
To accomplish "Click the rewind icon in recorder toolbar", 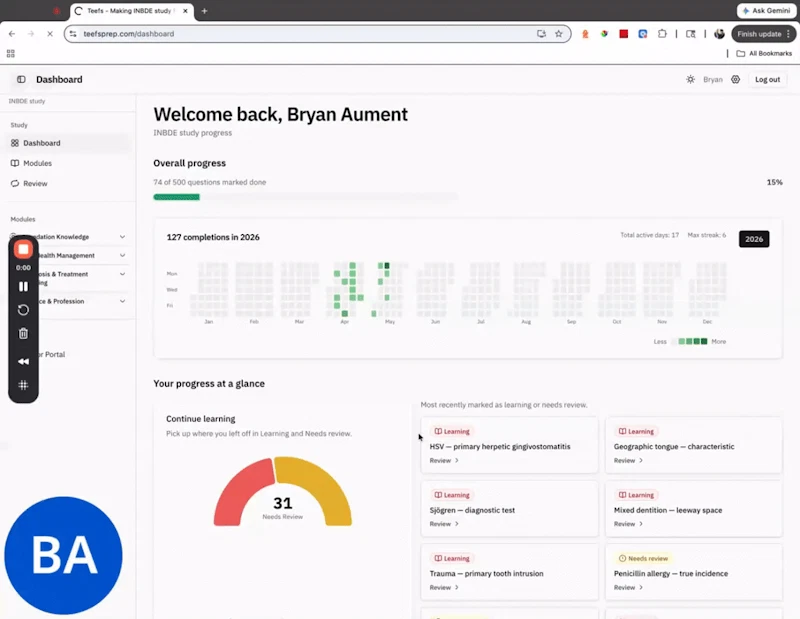I will (23, 361).
